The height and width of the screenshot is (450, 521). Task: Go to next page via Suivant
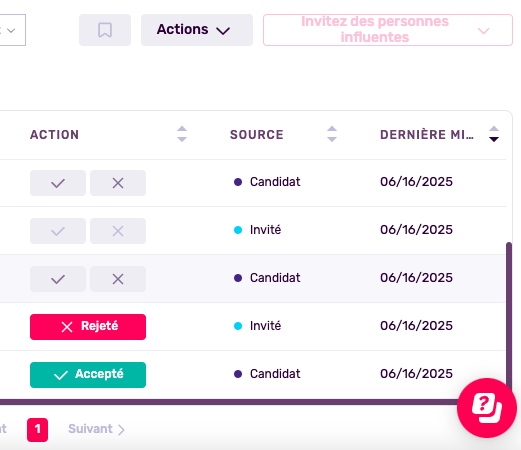pyautogui.click(x=96, y=429)
